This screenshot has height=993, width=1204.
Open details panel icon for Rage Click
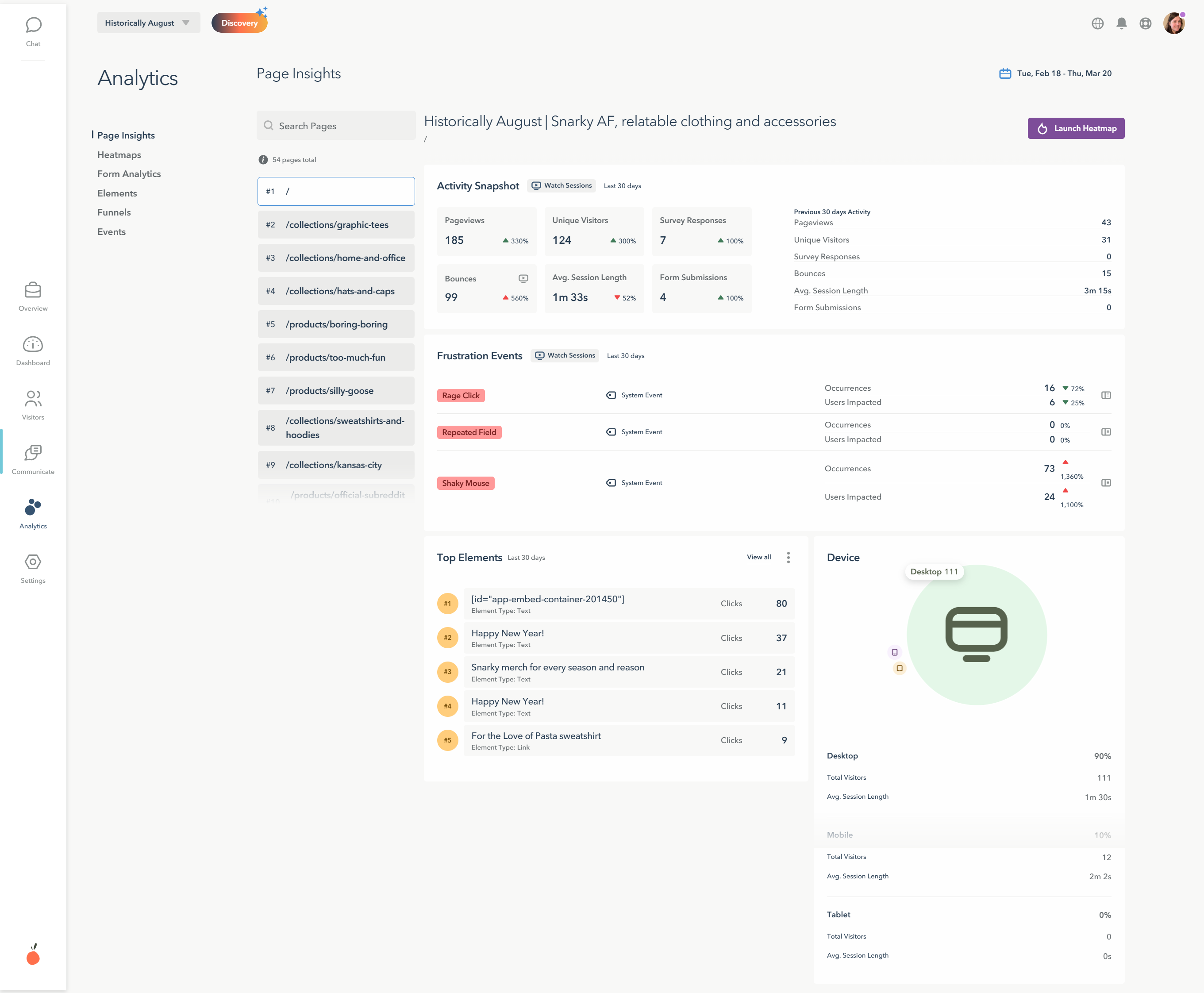point(1106,395)
